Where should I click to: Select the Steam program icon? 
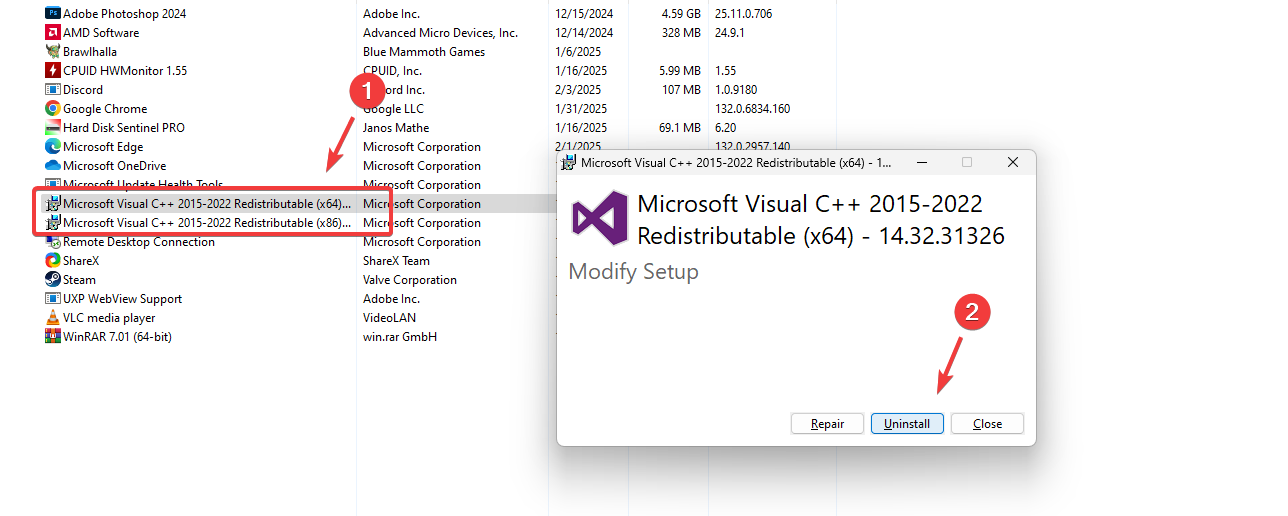pos(53,280)
